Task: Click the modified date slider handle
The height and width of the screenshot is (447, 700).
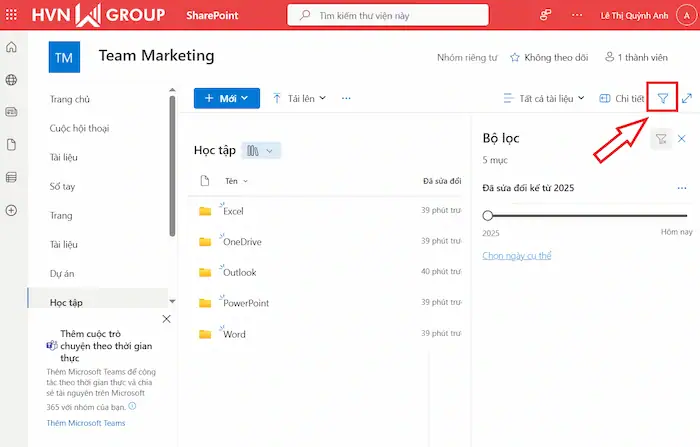Action: [488, 215]
